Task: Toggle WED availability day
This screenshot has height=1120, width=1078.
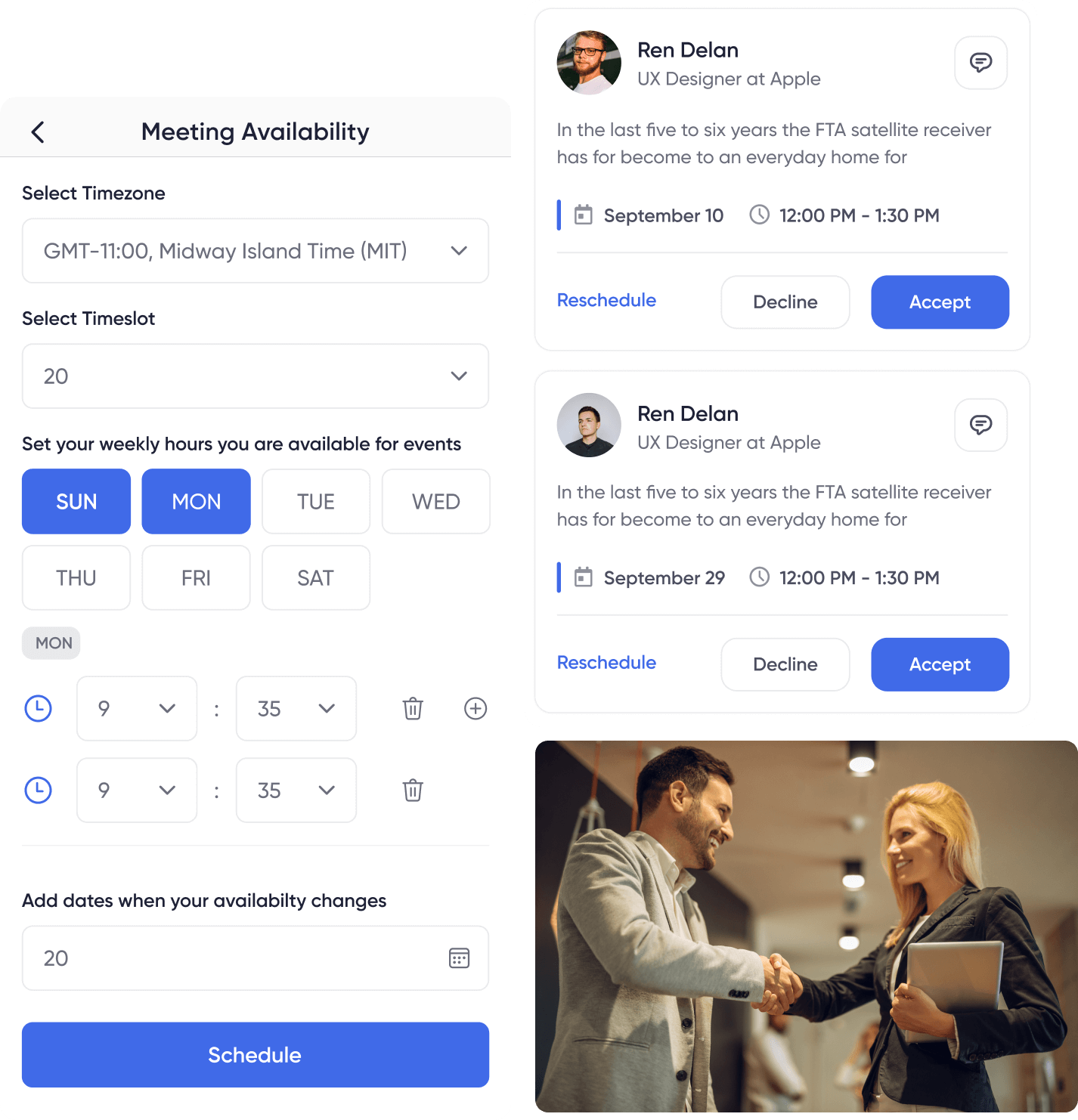Action: click(x=436, y=502)
